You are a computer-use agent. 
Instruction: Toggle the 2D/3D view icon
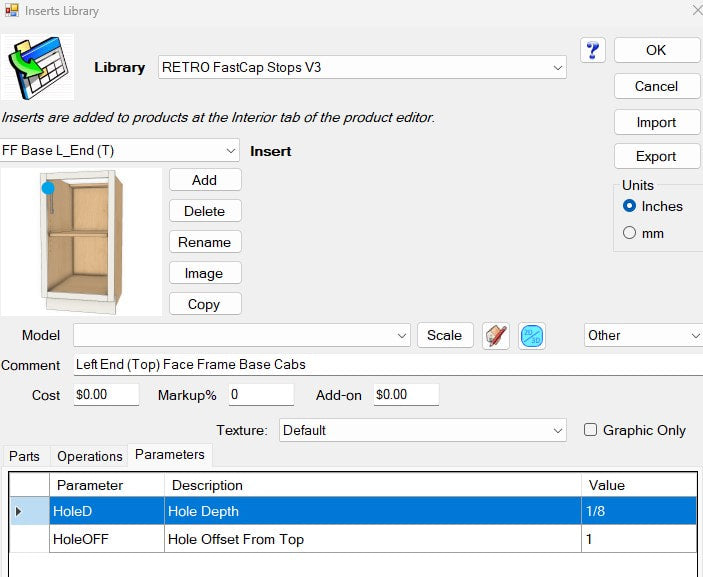pos(532,336)
